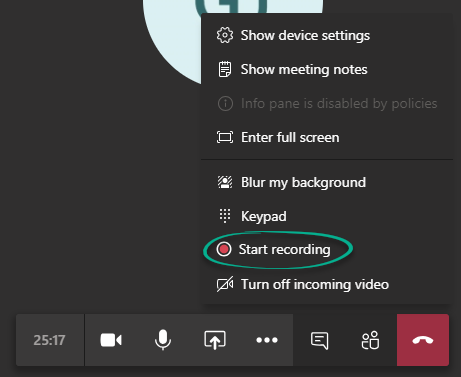Open Show device settings menu entry
Image resolution: width=461 pixels, height=377 pixels.
tap(327, 35)
